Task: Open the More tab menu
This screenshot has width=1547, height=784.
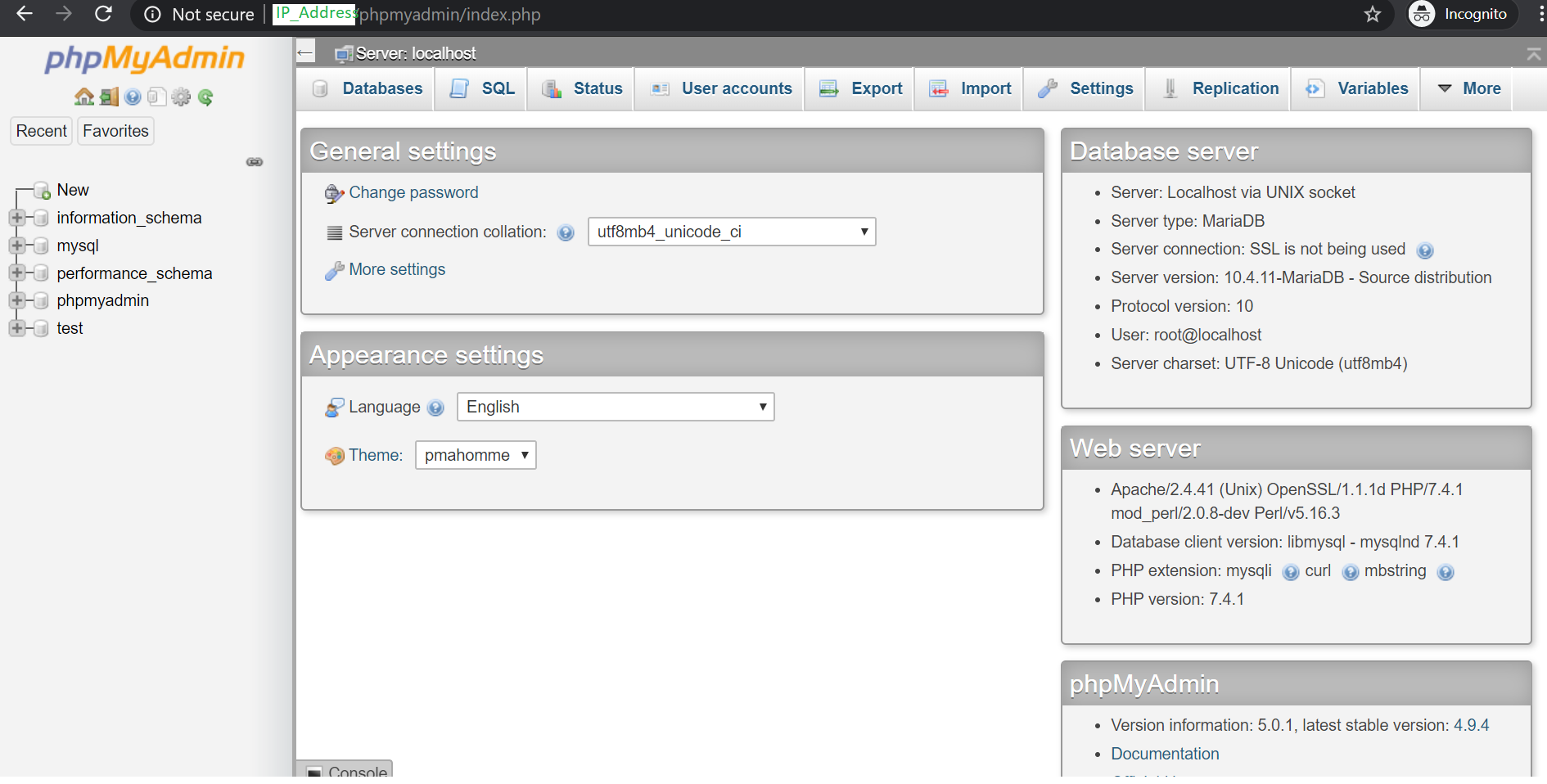Action: (1469, 88)
